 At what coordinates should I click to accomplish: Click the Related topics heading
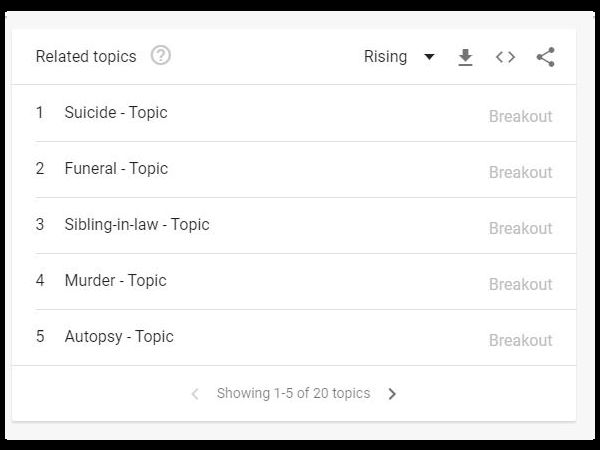(x=86, y=57)
